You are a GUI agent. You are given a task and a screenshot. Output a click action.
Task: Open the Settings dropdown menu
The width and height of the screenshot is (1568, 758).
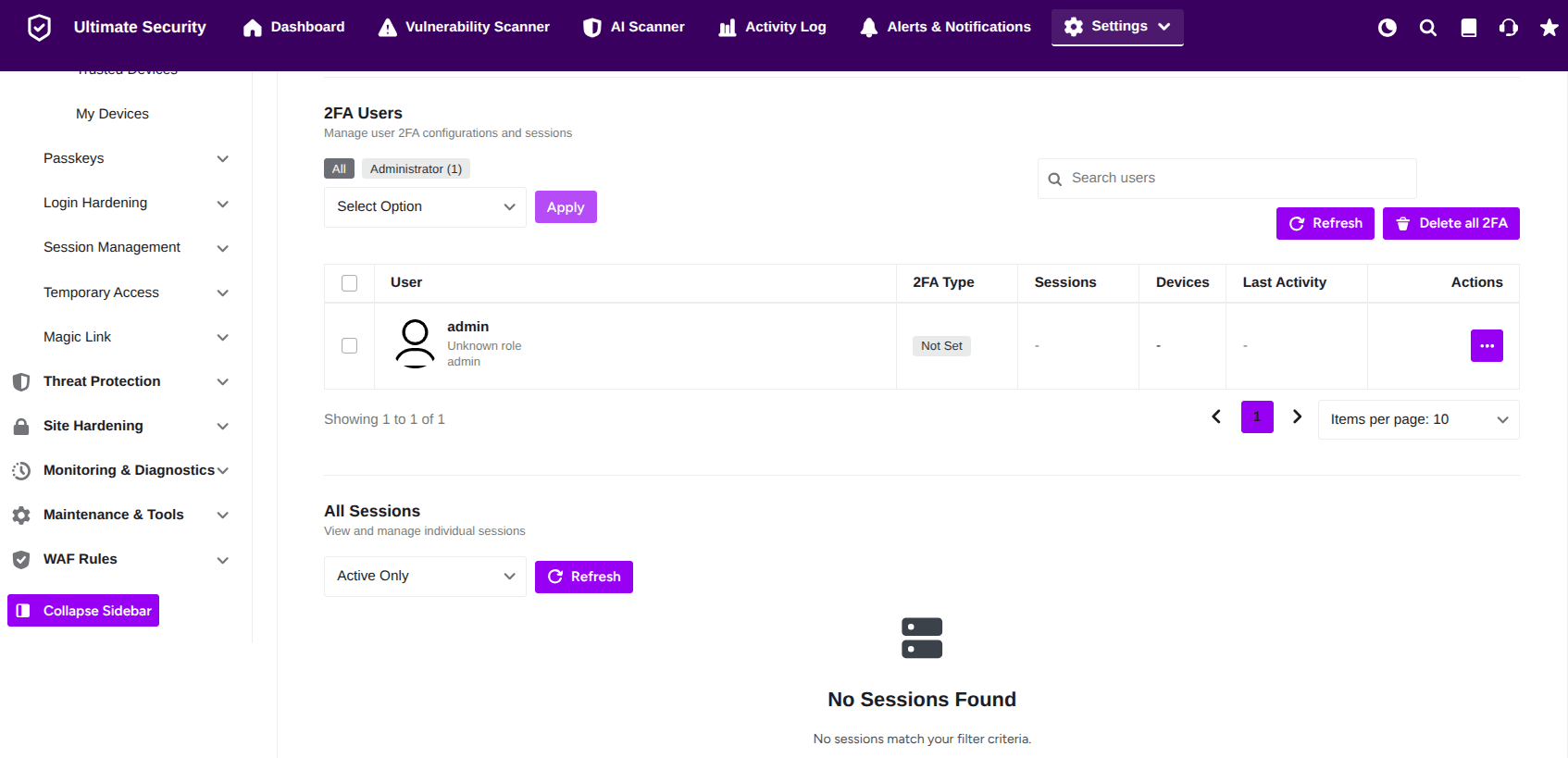[1117, 27]
